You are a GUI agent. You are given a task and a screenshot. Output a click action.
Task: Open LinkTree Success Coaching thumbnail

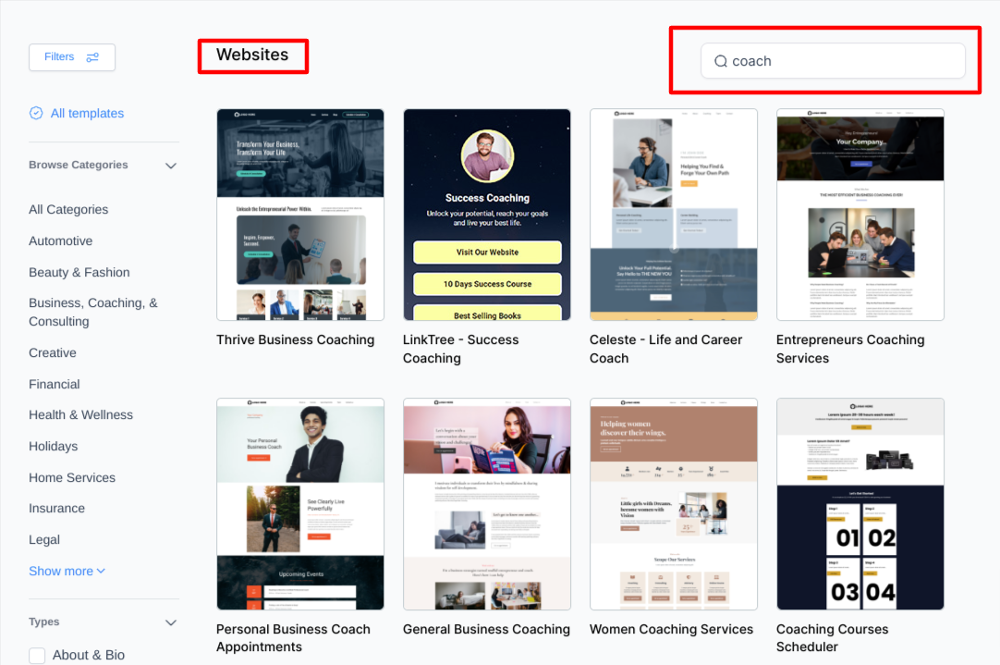coord(487,214)
